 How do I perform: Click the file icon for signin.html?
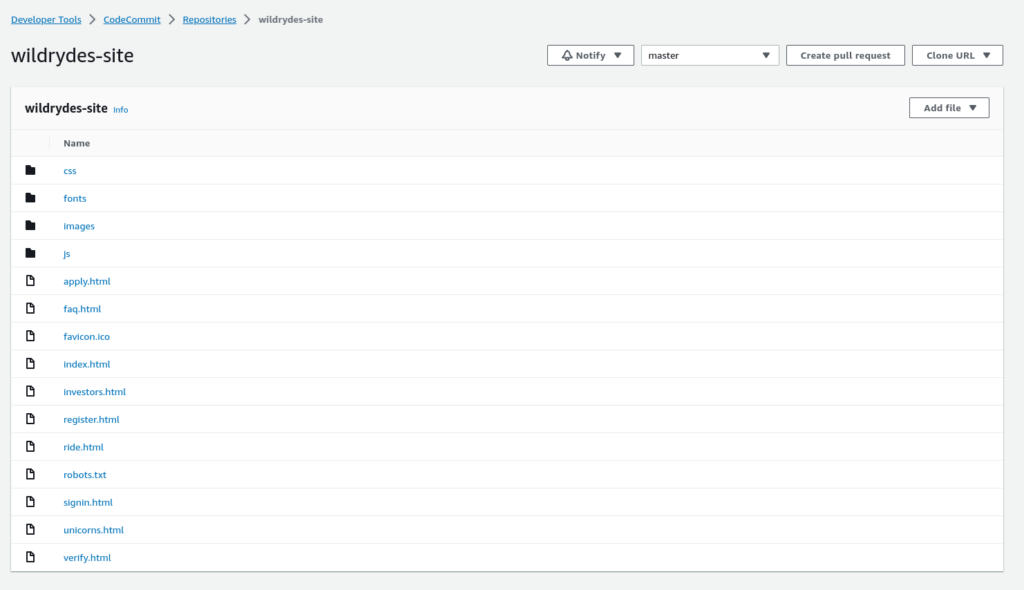[30, 502]
